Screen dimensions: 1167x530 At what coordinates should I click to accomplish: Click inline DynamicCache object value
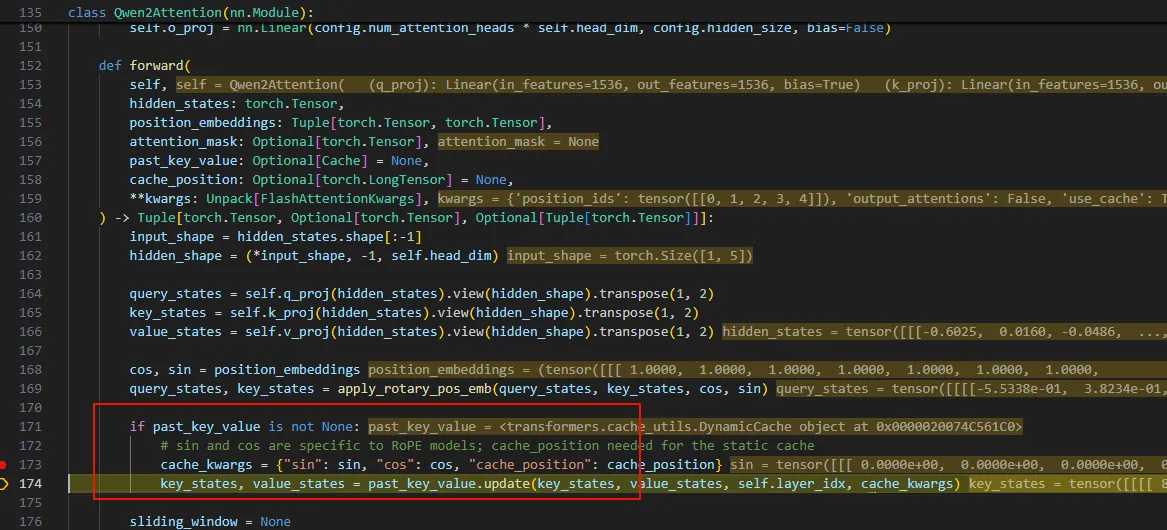point(695,427)
